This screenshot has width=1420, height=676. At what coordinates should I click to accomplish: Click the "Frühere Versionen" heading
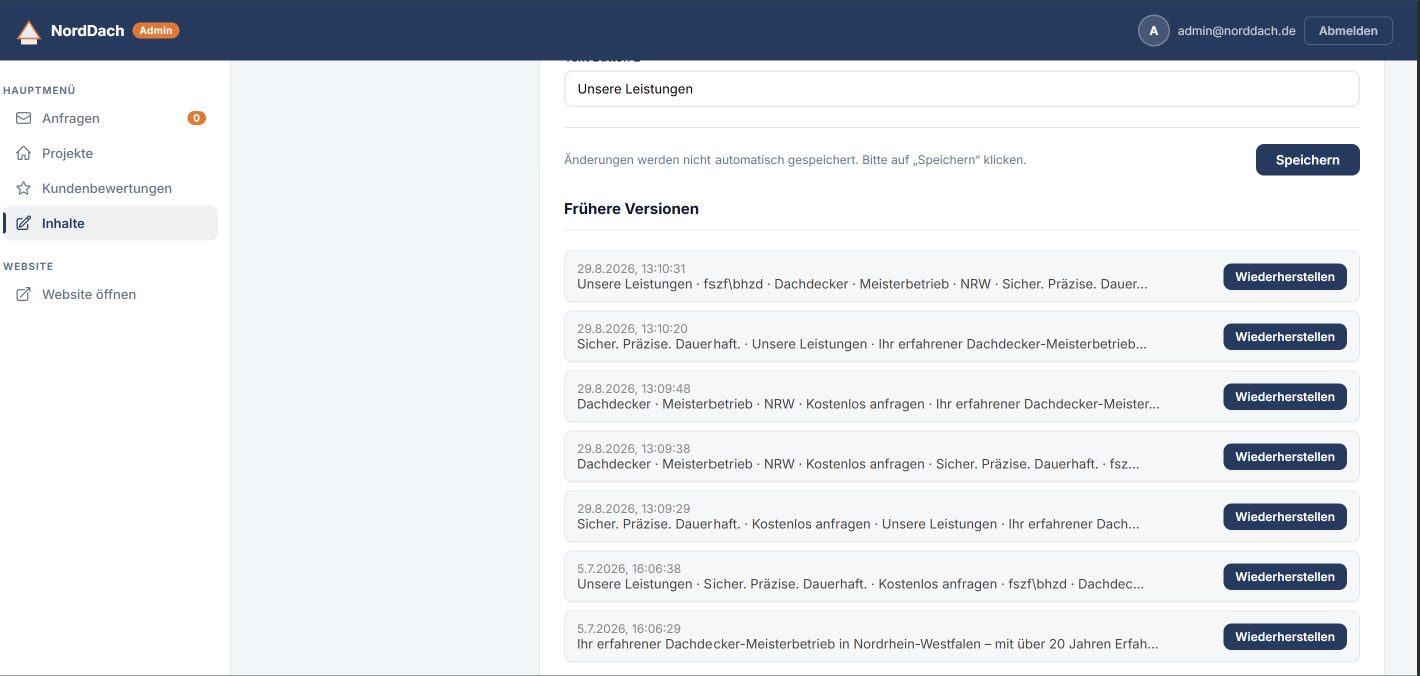(631, 209)
